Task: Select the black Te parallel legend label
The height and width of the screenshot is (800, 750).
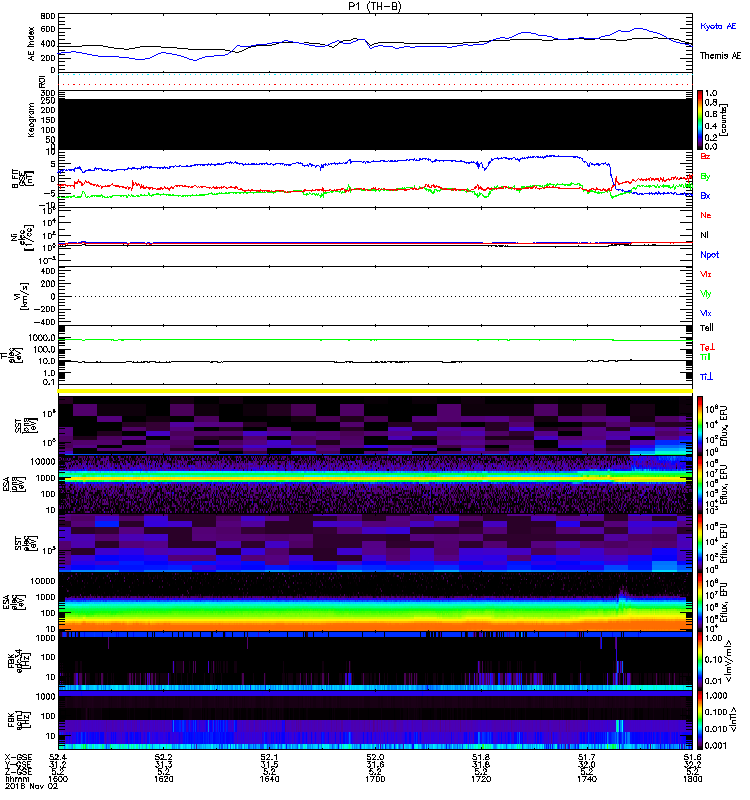Action: point(707,328)
